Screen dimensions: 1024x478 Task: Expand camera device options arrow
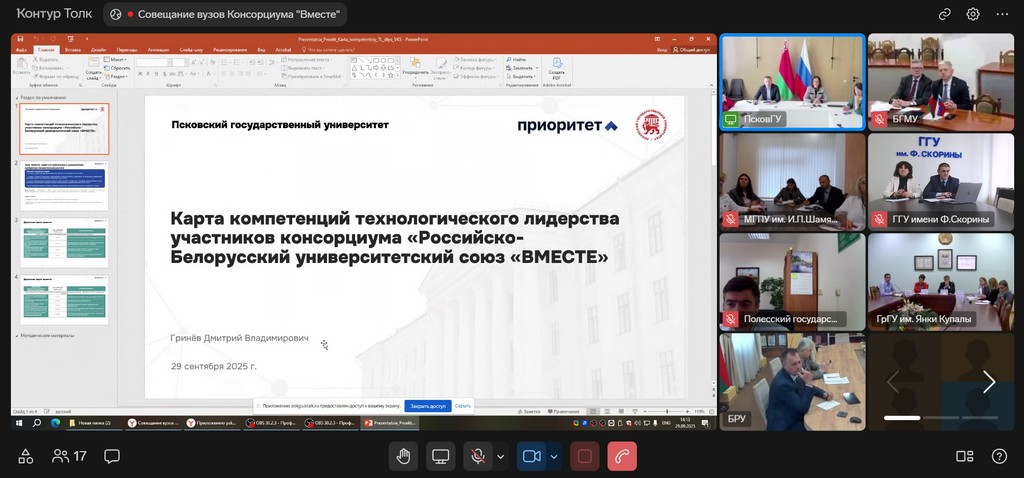tap(553, 456)
